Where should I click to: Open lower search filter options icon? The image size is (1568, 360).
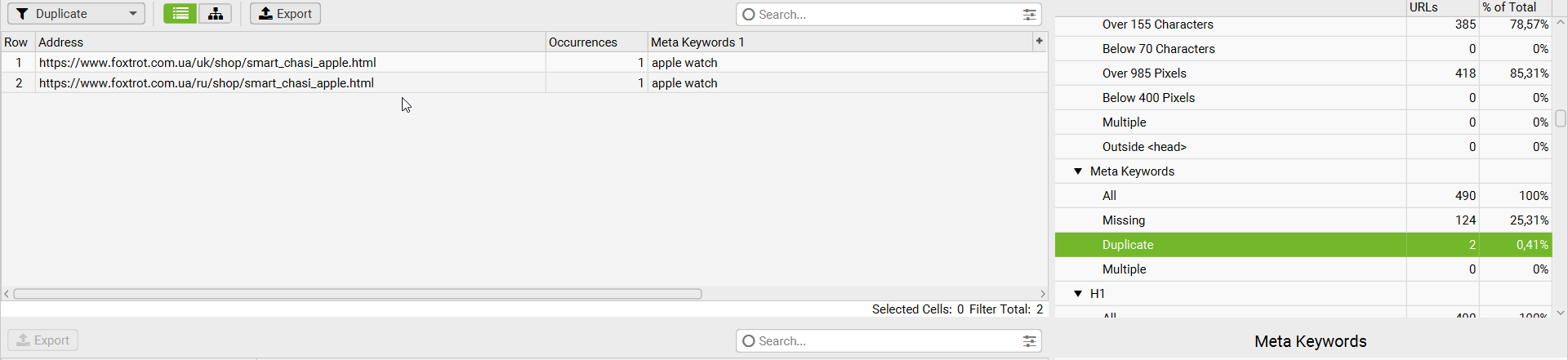[1030, 341]
